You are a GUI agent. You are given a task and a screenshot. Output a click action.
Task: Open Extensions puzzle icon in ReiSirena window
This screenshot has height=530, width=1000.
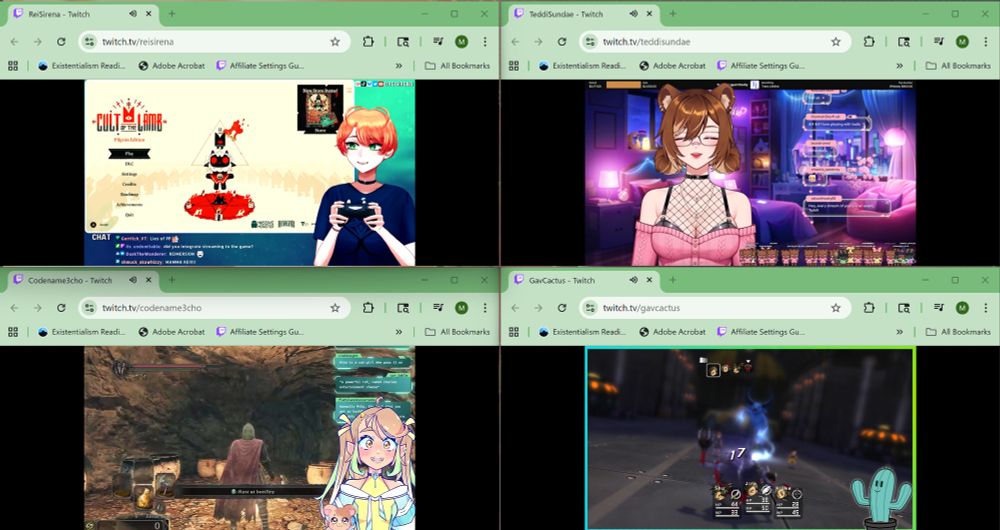click(x=368, y=41)
